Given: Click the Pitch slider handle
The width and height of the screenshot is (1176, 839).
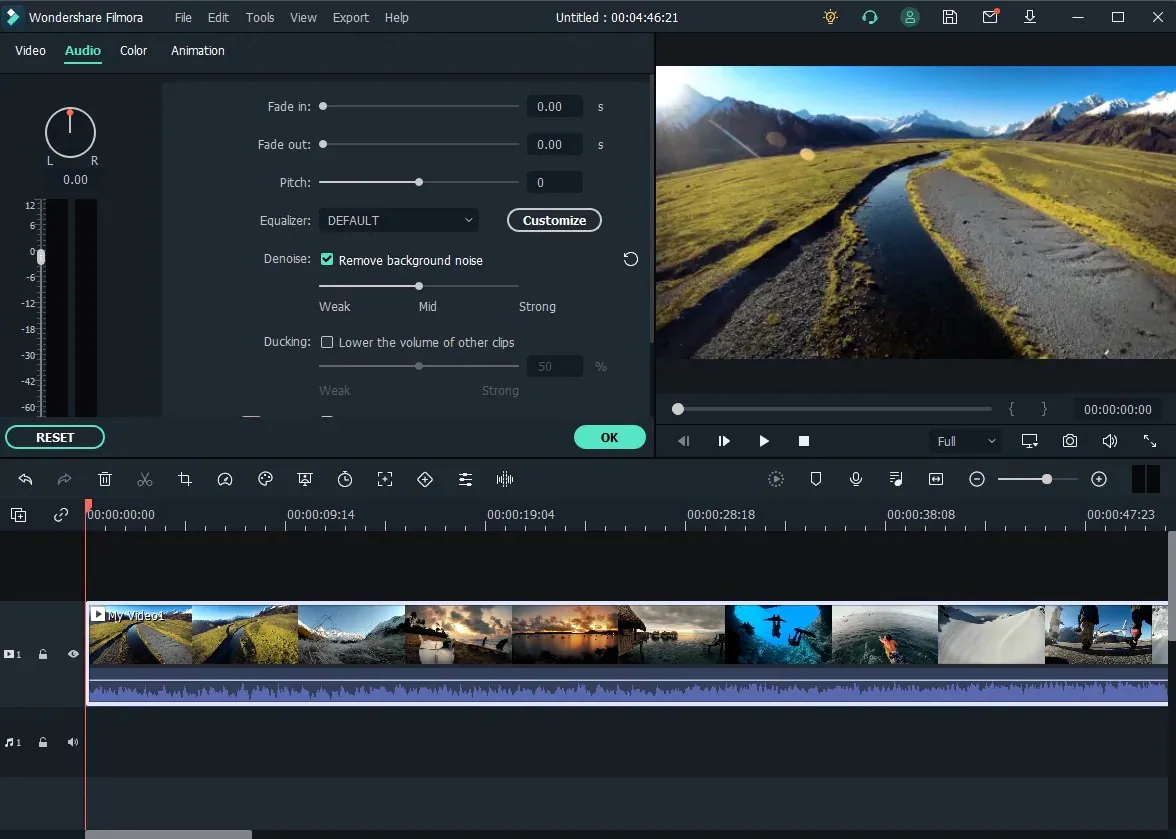Looking at the screenshot, I should [x=419, y=182].
